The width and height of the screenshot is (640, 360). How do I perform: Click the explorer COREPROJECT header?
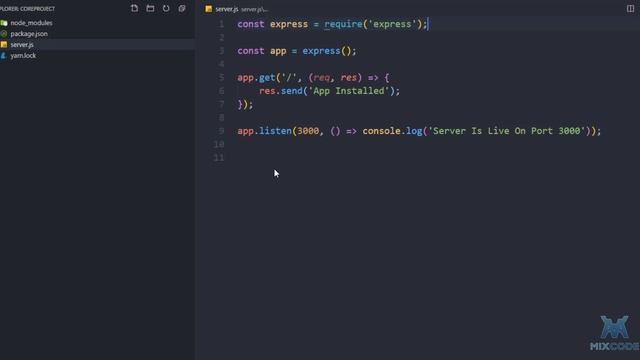click(27, 9)
